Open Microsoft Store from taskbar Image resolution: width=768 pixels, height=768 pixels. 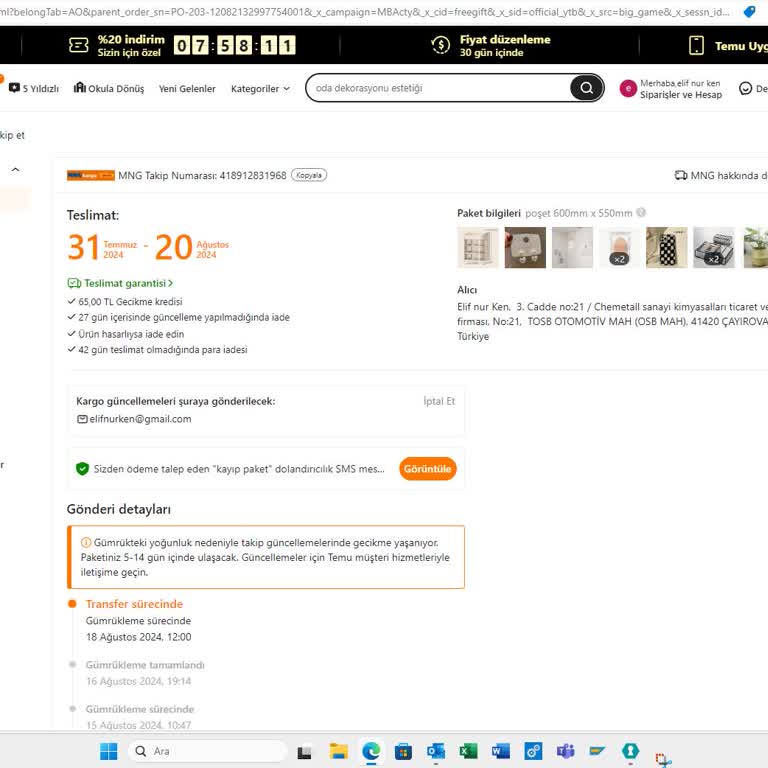pyautogui.click(x=403, y=751)
